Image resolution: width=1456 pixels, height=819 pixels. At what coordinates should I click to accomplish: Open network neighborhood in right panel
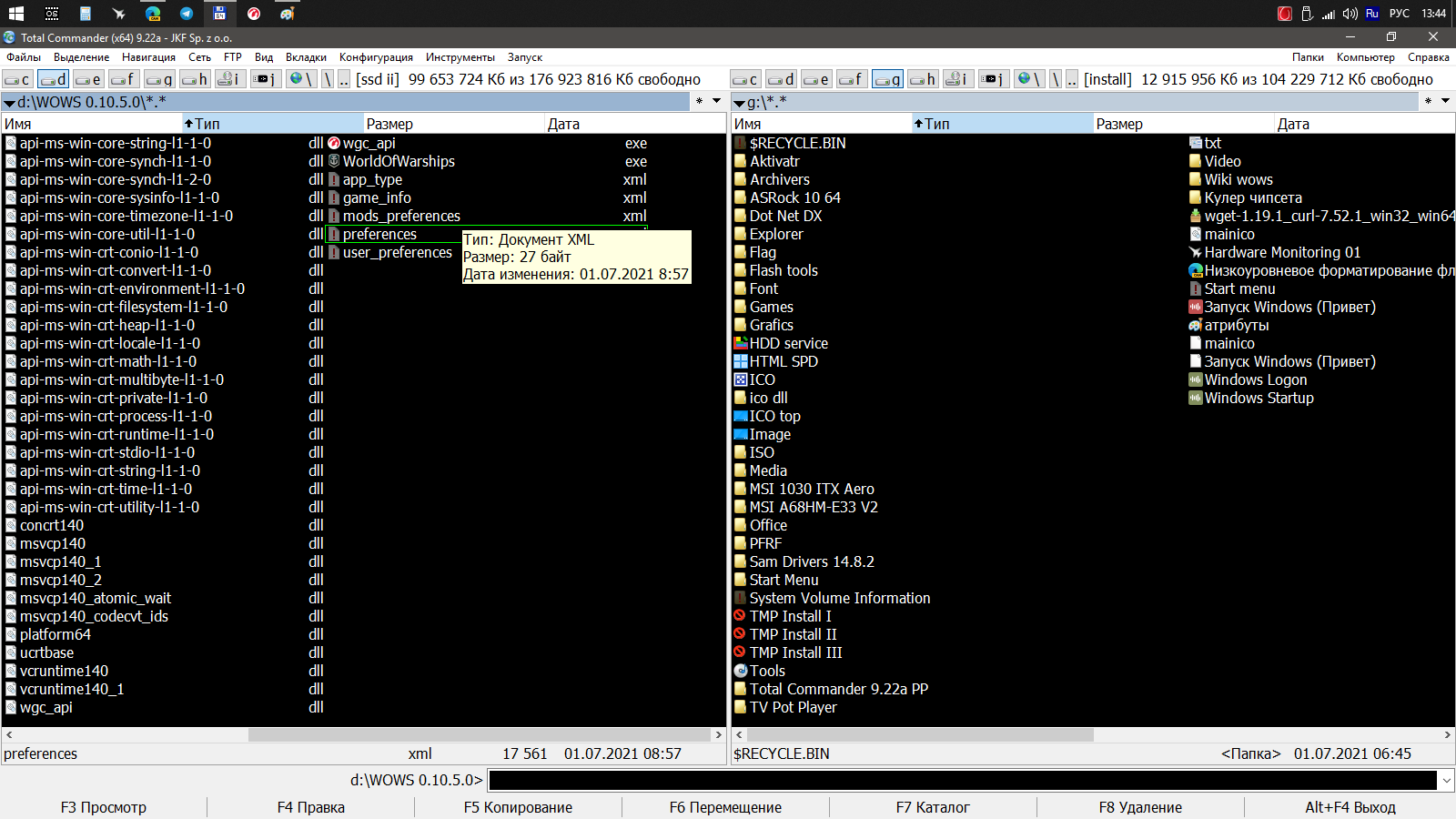[x=1028, y=79]
